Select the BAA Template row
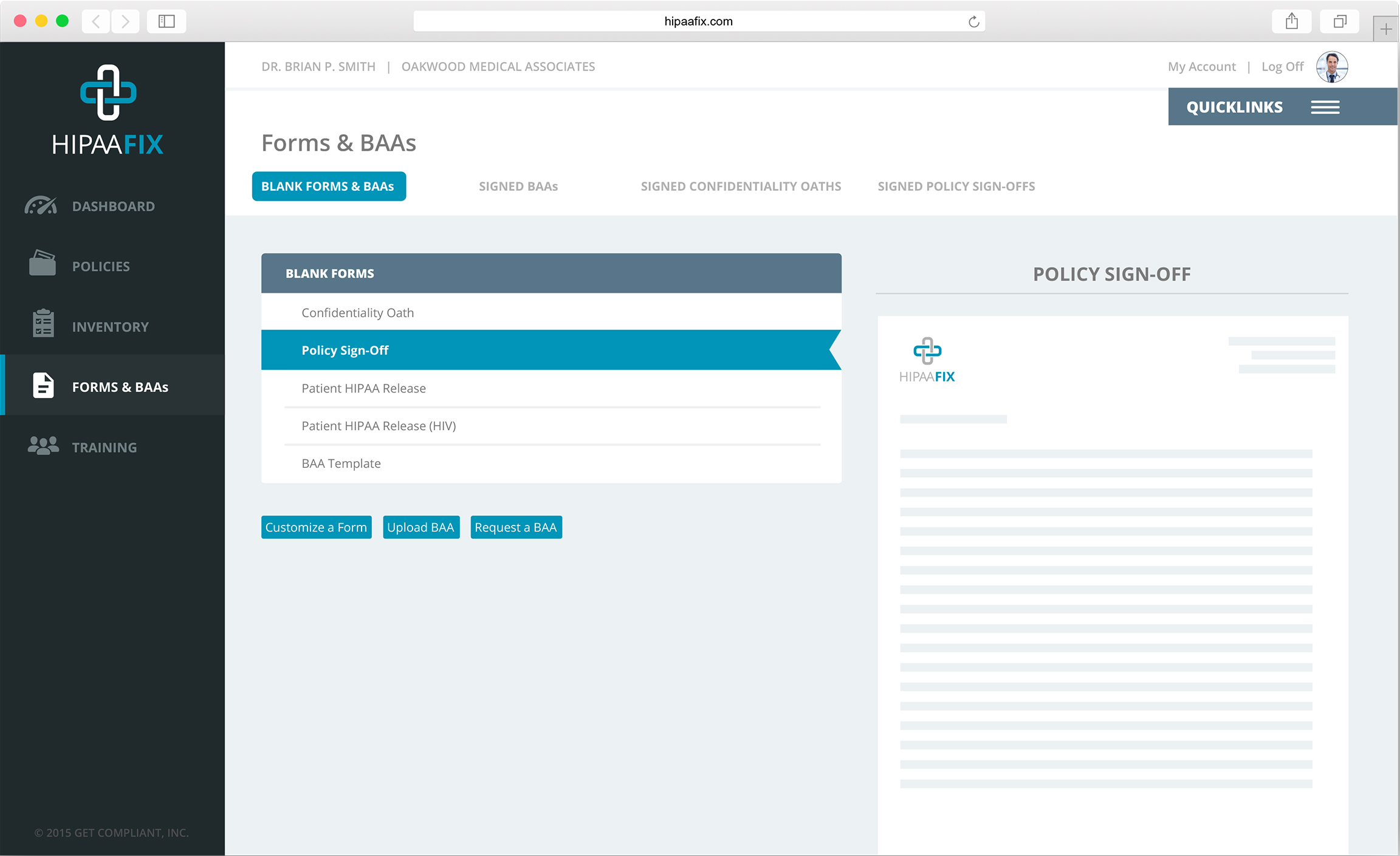Viewport: 1400px width, 856px height. [x=551, y=464]
